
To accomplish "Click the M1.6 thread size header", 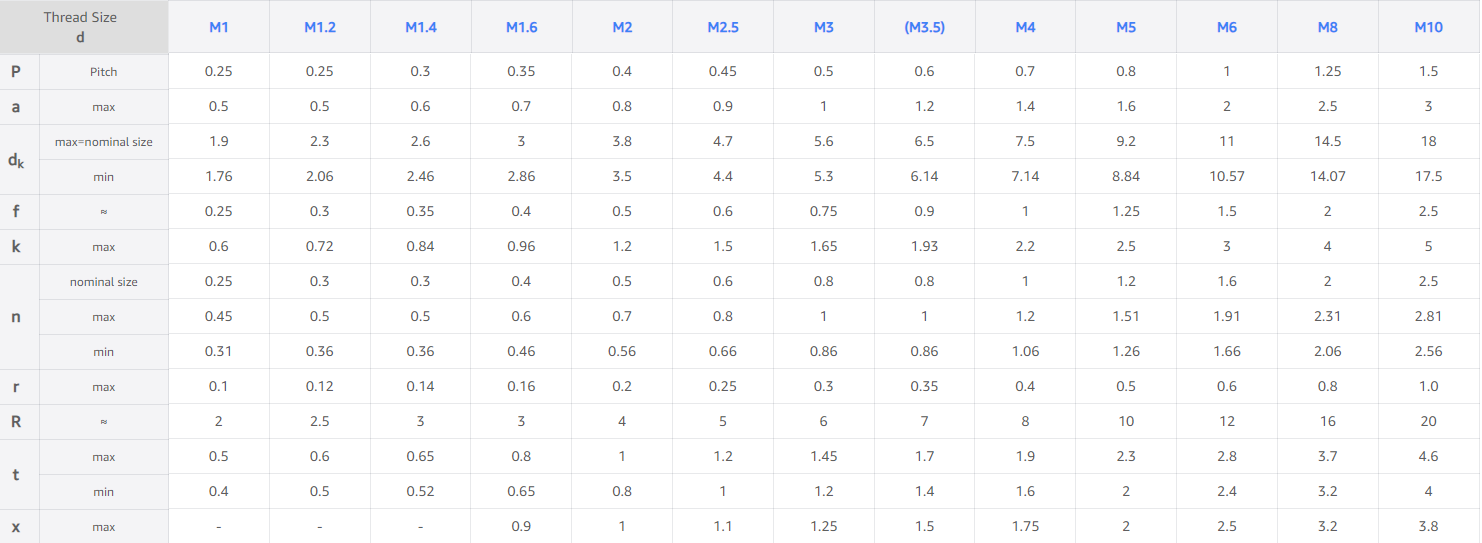I will coord(522,27).
